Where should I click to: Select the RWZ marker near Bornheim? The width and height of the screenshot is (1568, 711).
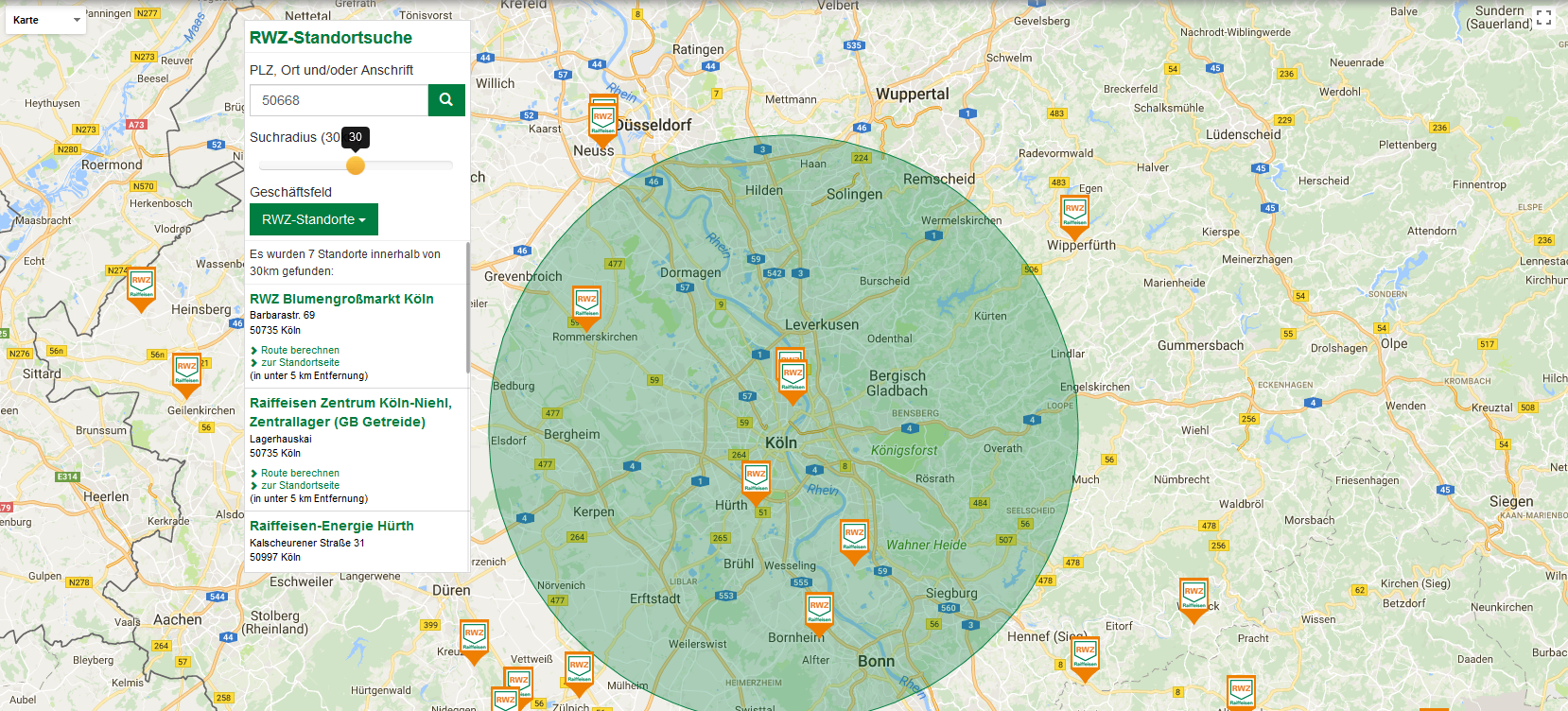point(819,611)
